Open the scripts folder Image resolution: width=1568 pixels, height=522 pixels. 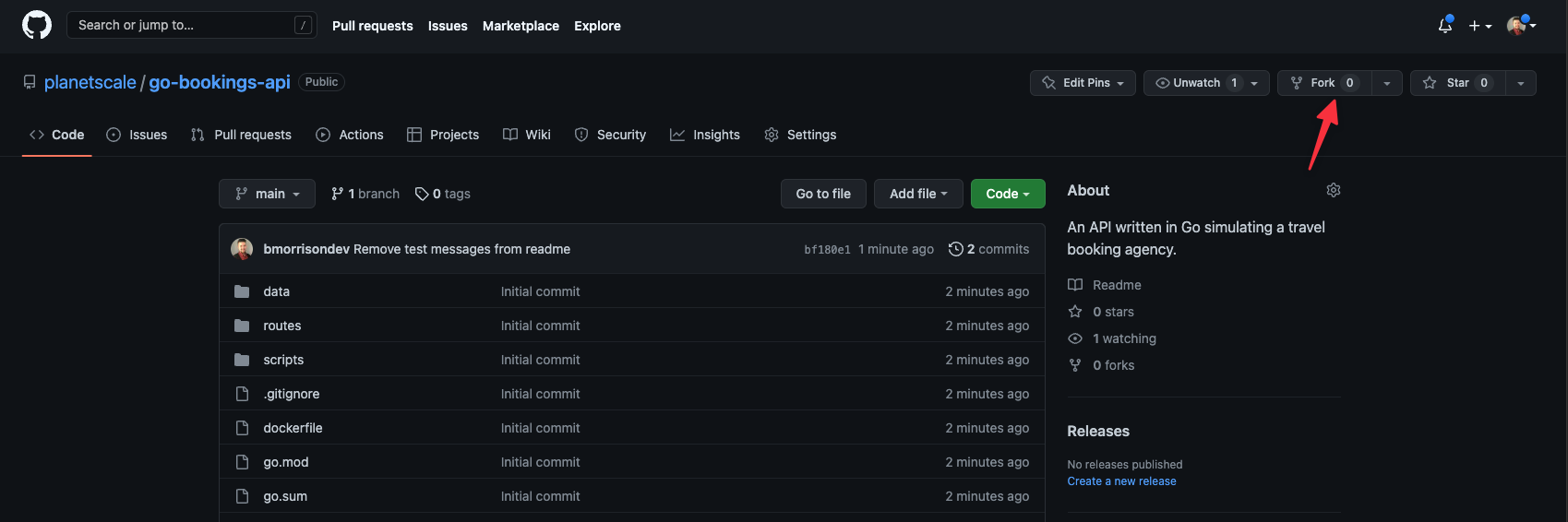click(x=283, y=360)
